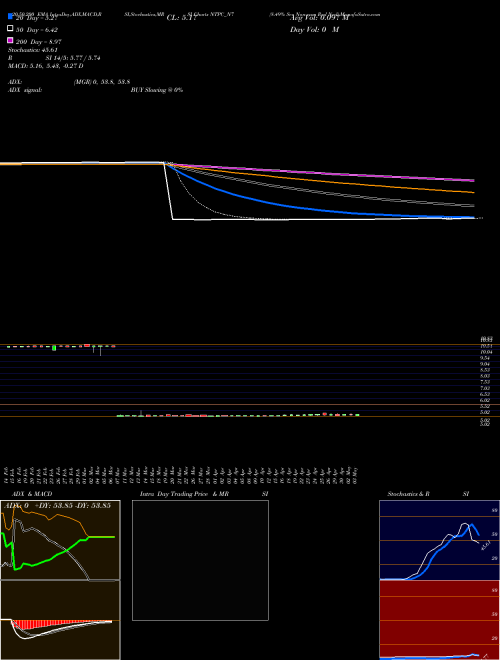
Task: Click the 'Avg Vol: 0.097 M' readout
Action: tap(319, 18)
